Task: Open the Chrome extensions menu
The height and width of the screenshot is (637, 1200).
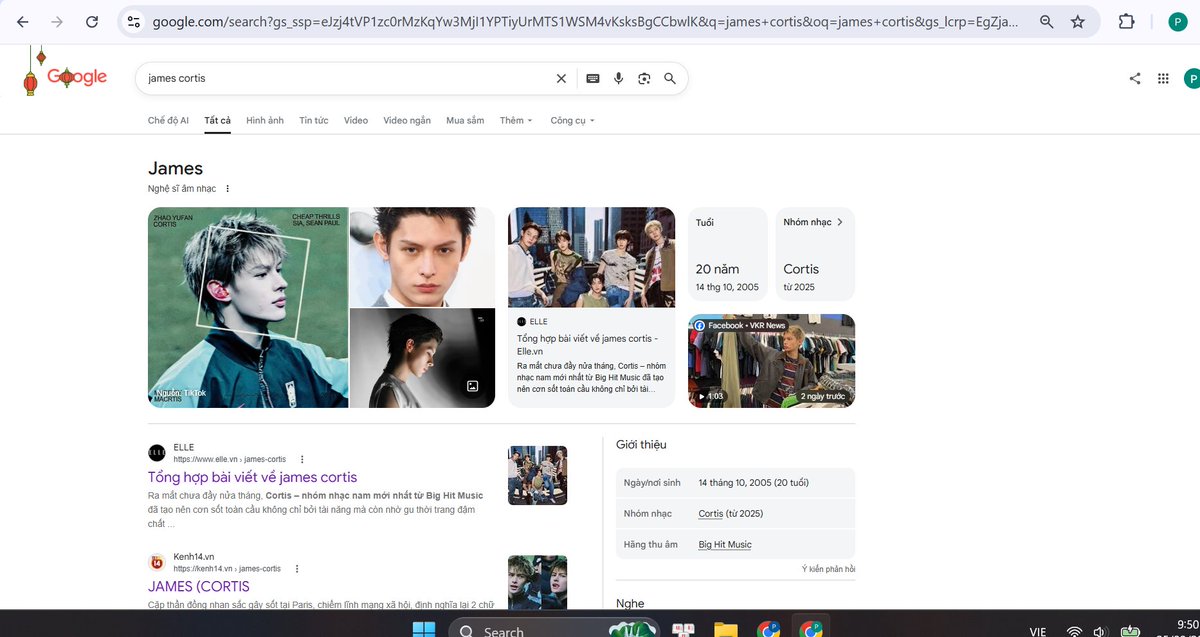Action: tap(1126, 21)
